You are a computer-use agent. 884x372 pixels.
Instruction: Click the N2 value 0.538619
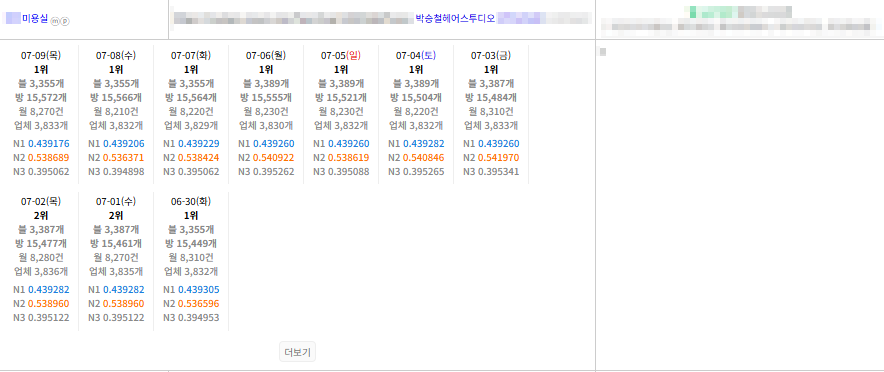[349, 157]
